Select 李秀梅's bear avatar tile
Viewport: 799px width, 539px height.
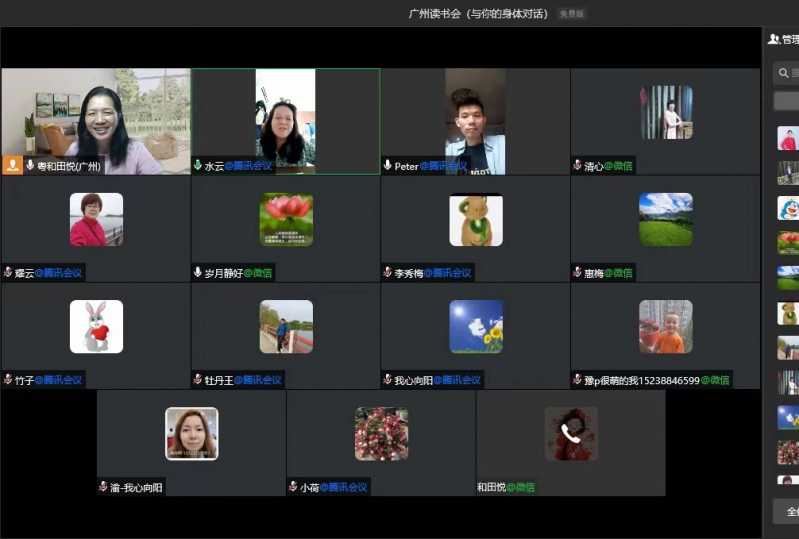coord(476,220)
